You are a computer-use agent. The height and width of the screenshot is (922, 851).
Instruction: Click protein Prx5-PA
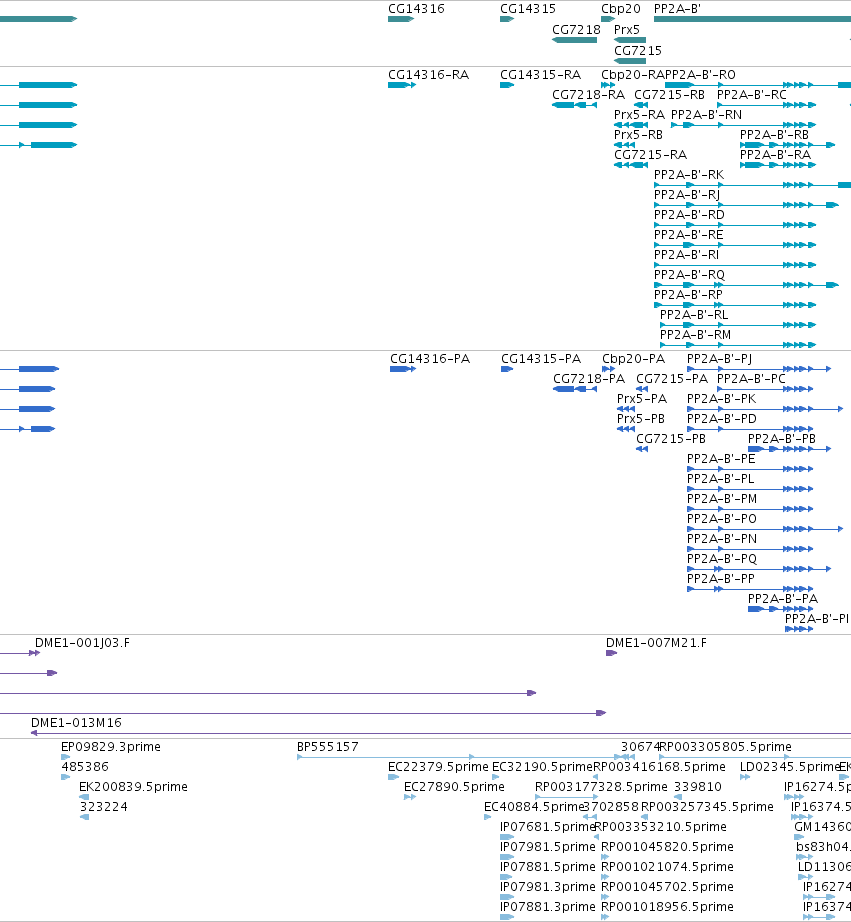click(642, 399)
